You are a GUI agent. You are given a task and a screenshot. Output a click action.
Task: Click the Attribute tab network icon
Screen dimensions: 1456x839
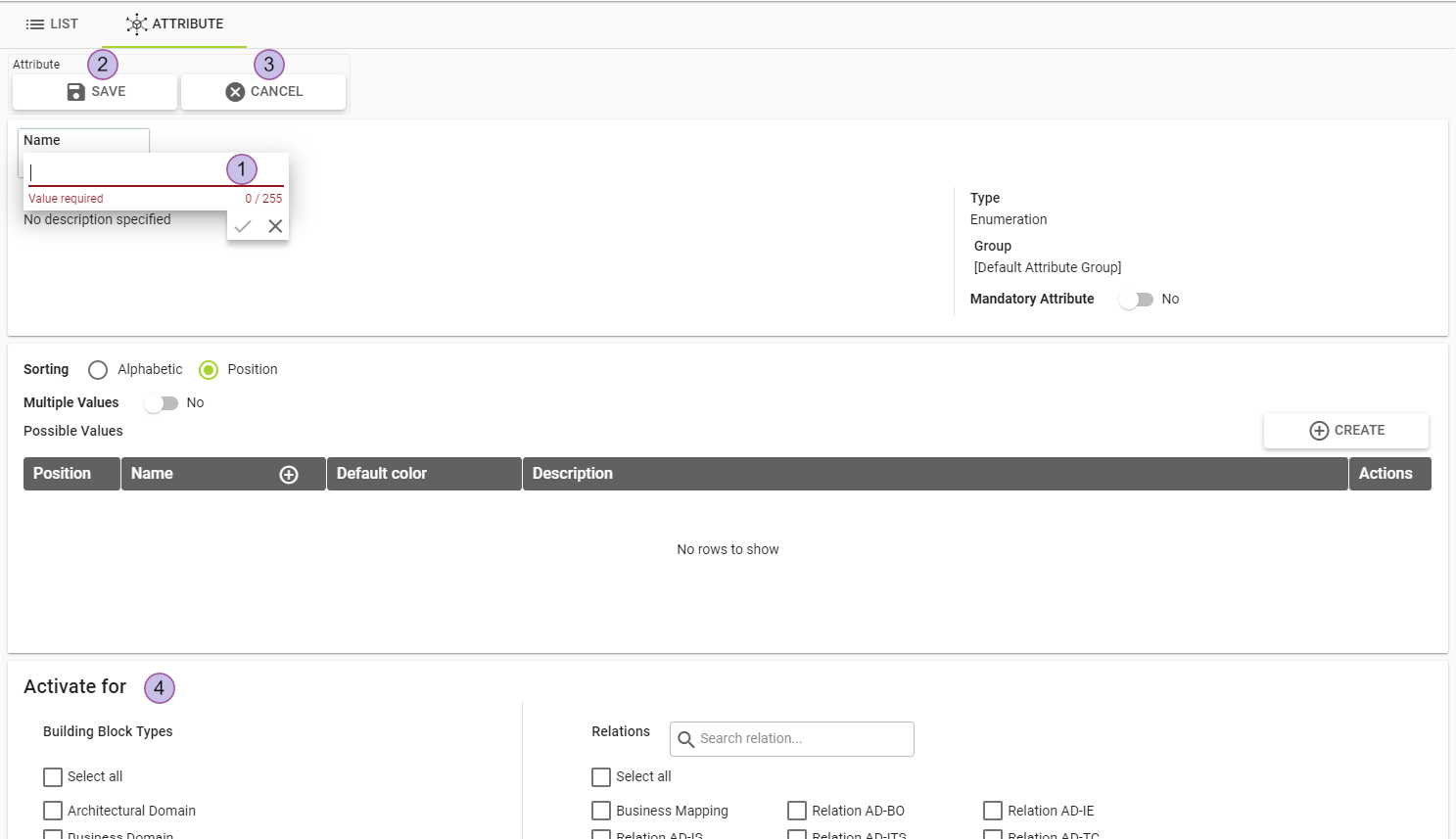click(137, 24)
